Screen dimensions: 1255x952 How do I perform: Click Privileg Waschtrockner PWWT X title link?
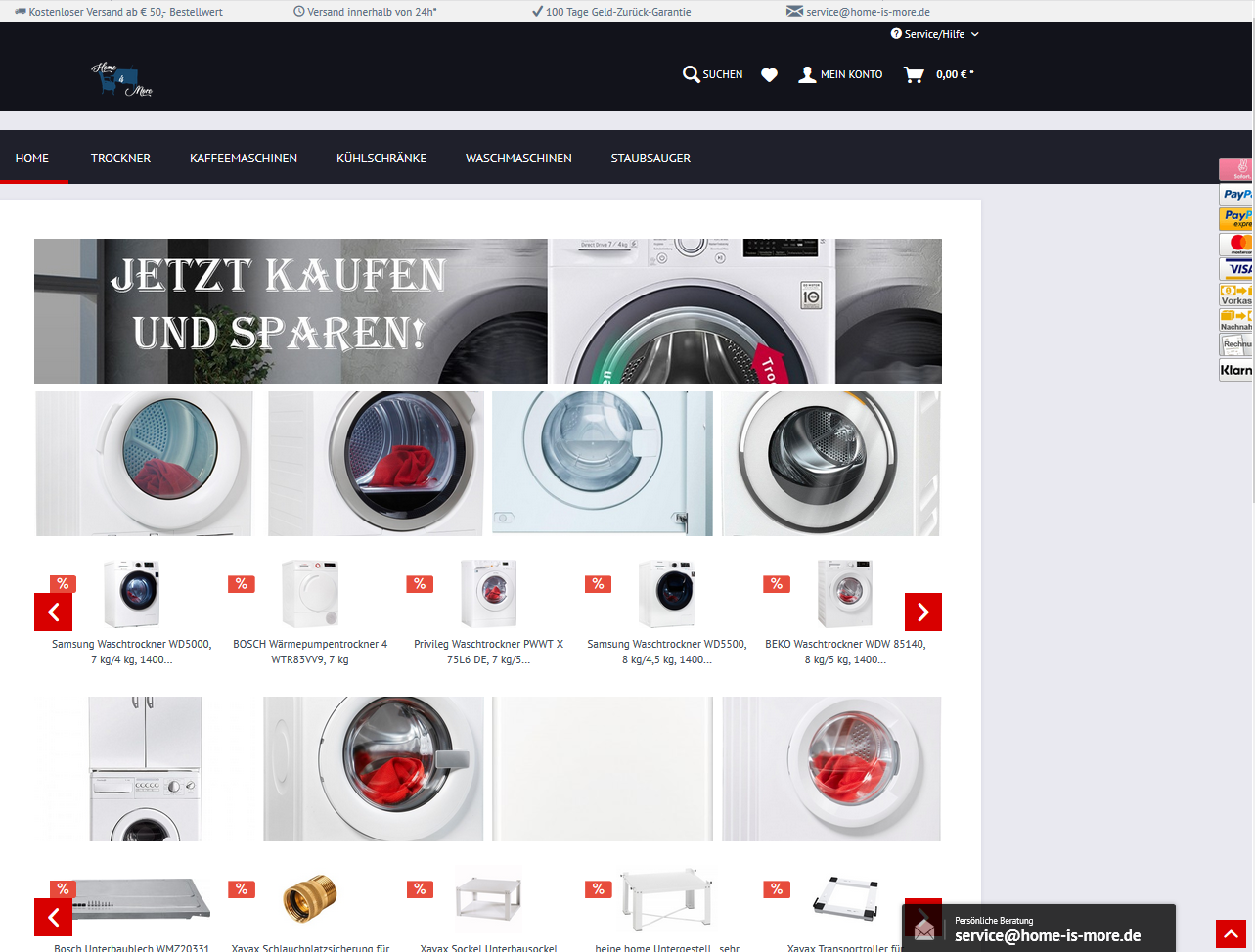(489, 652)
